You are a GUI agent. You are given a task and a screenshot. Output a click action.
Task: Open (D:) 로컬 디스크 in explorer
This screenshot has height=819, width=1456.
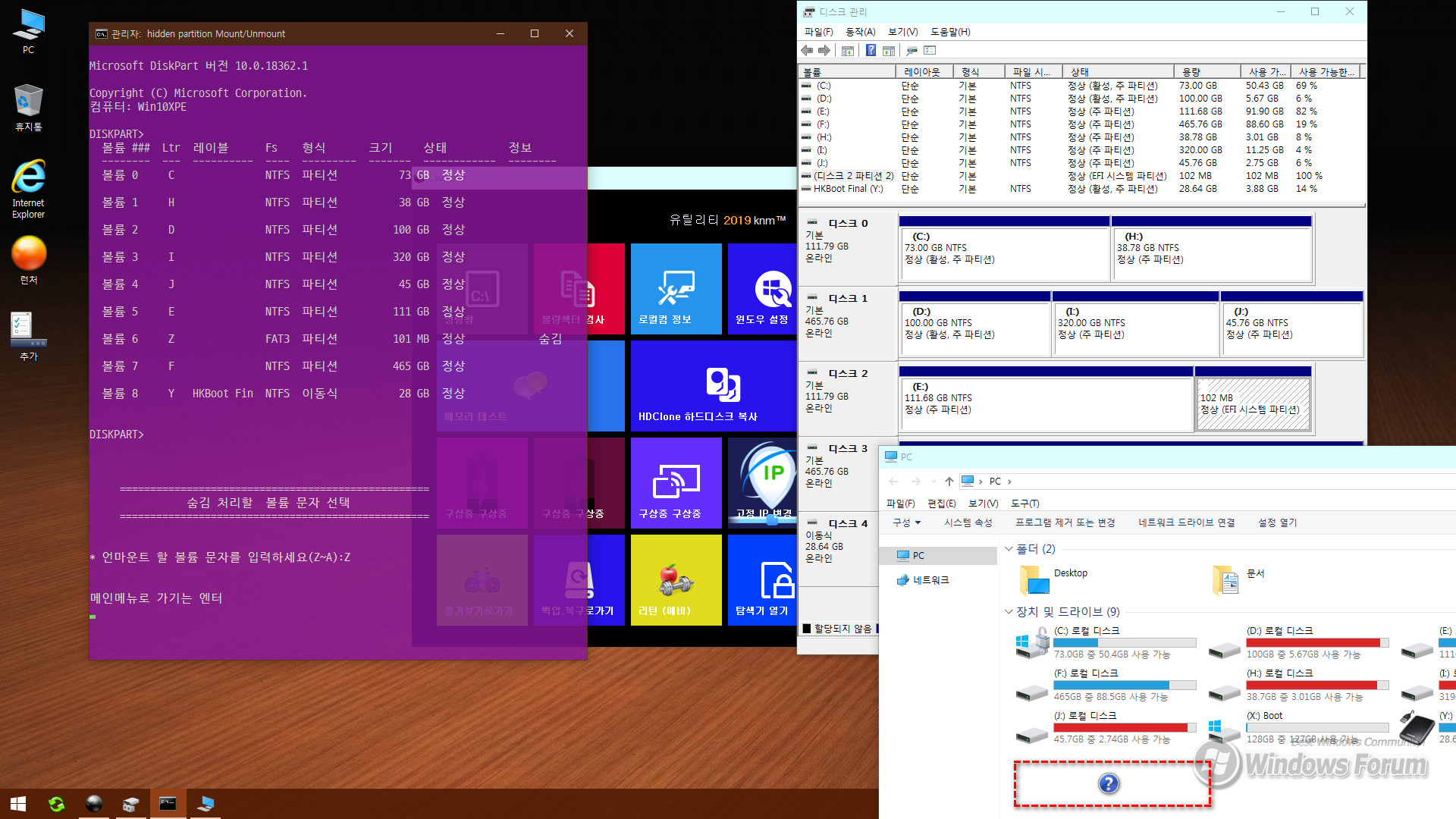pyautogui.click(x=1300, y=642)
